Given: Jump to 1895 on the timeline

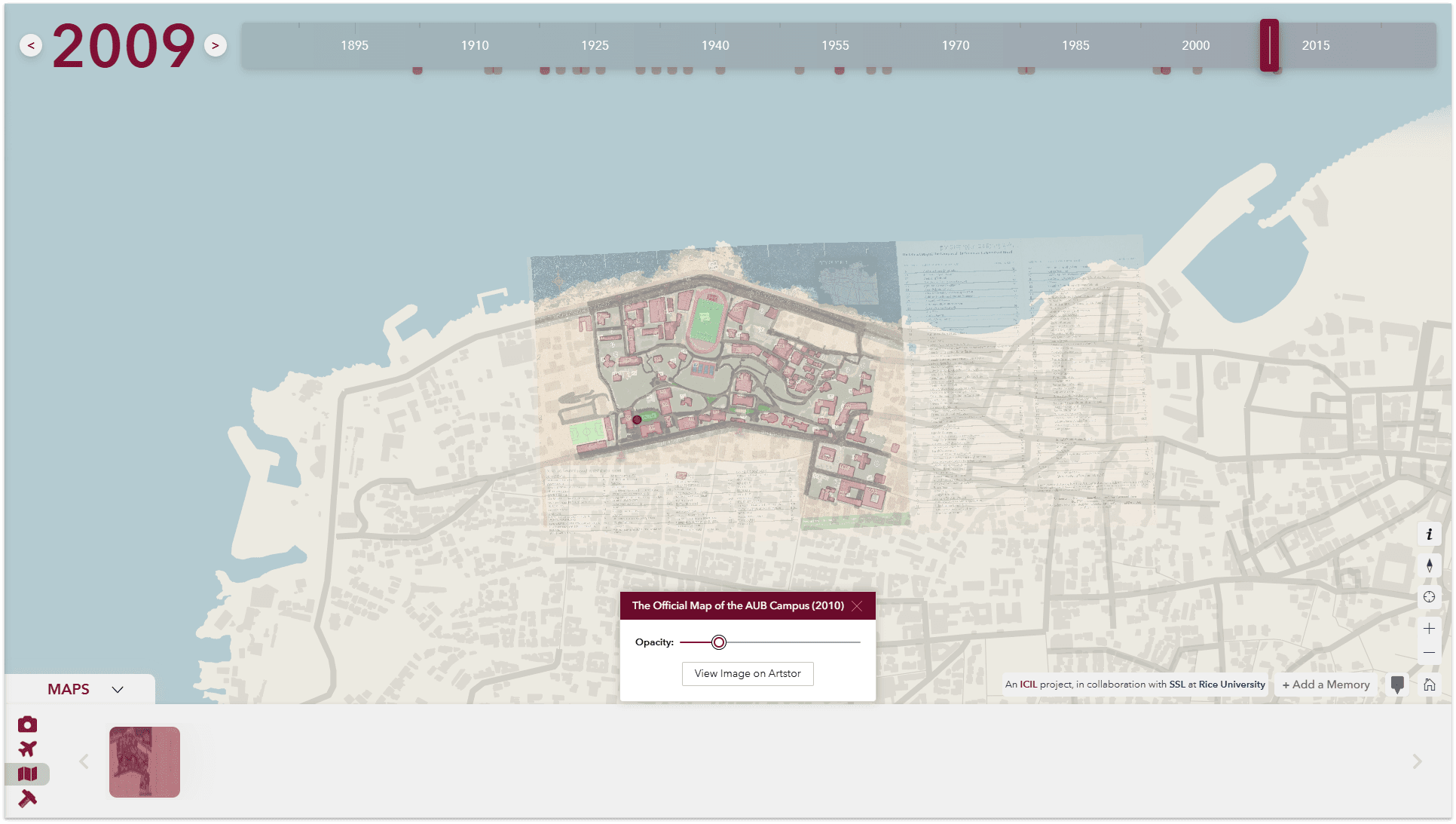Looking at the screenshot, I should (354, 45).
